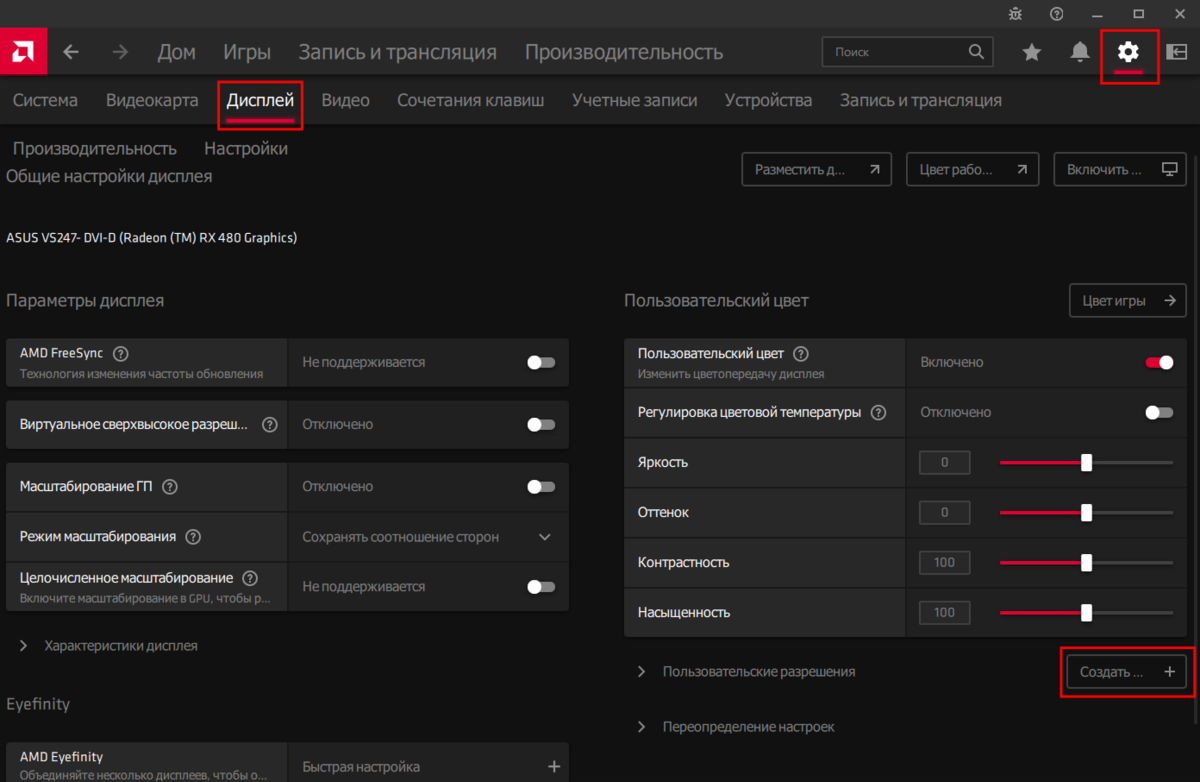Disable Пользовательский цвет switch
The image size is (1200, 782).
1159,362
